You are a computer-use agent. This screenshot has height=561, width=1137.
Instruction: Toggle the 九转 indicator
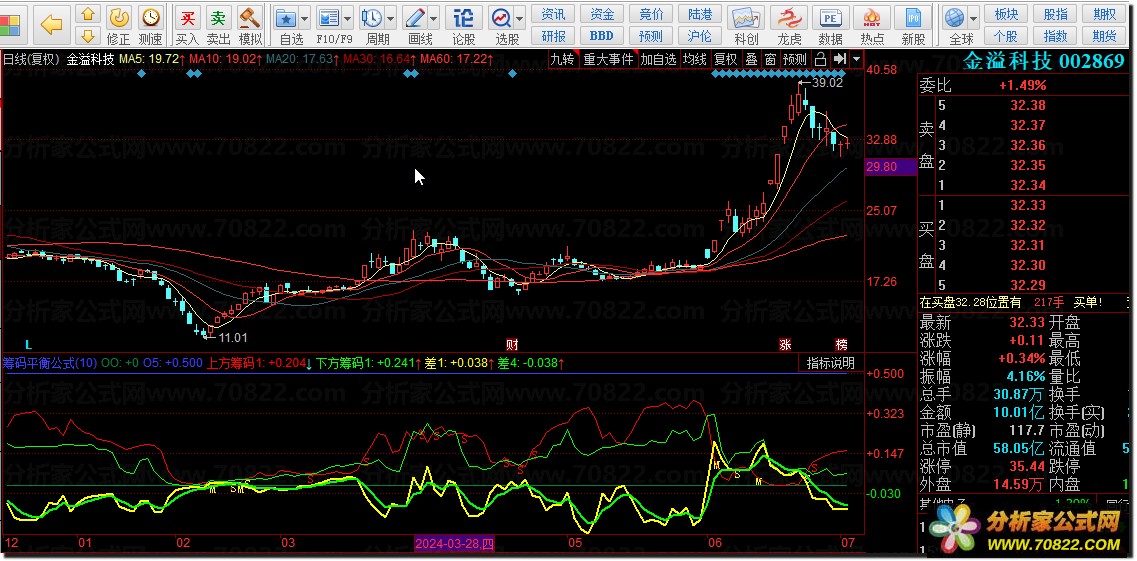pyautogui.click(x=562, y=59)
